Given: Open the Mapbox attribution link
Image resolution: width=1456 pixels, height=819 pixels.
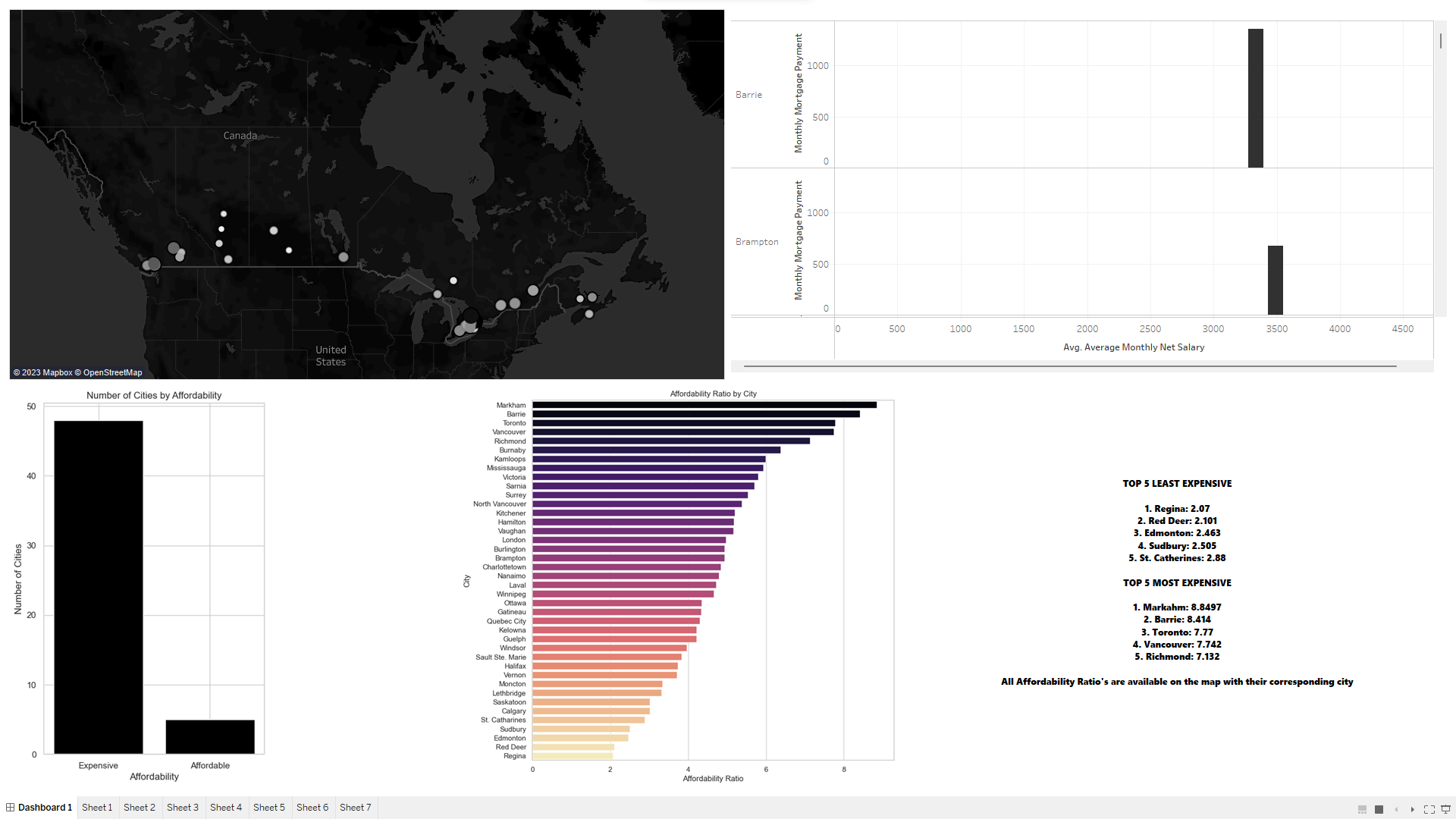Looking at the screenshot, I should [x=57, y=372].
